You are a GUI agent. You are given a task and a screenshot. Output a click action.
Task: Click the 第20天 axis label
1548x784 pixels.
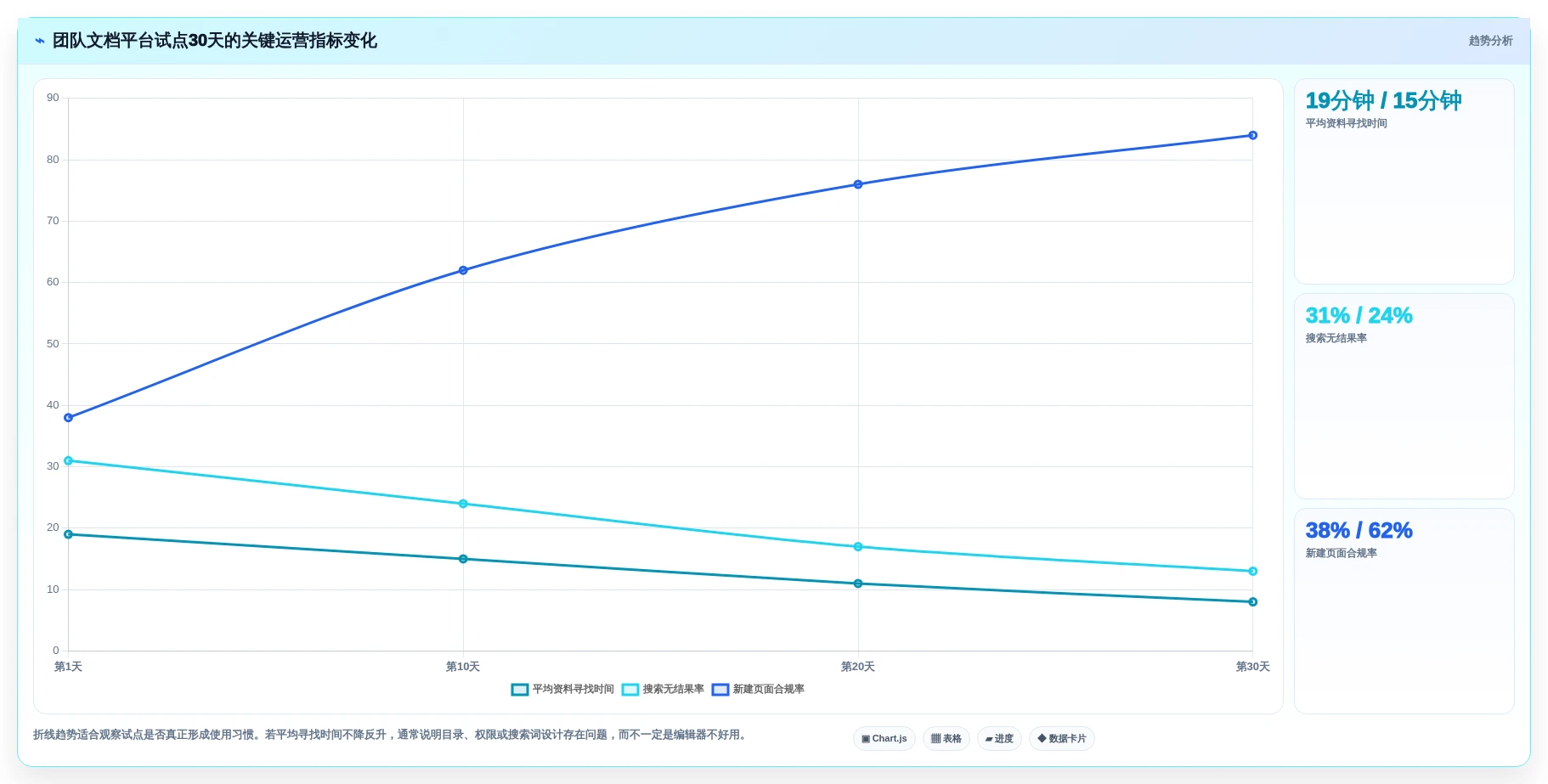[x=858, y=667]
